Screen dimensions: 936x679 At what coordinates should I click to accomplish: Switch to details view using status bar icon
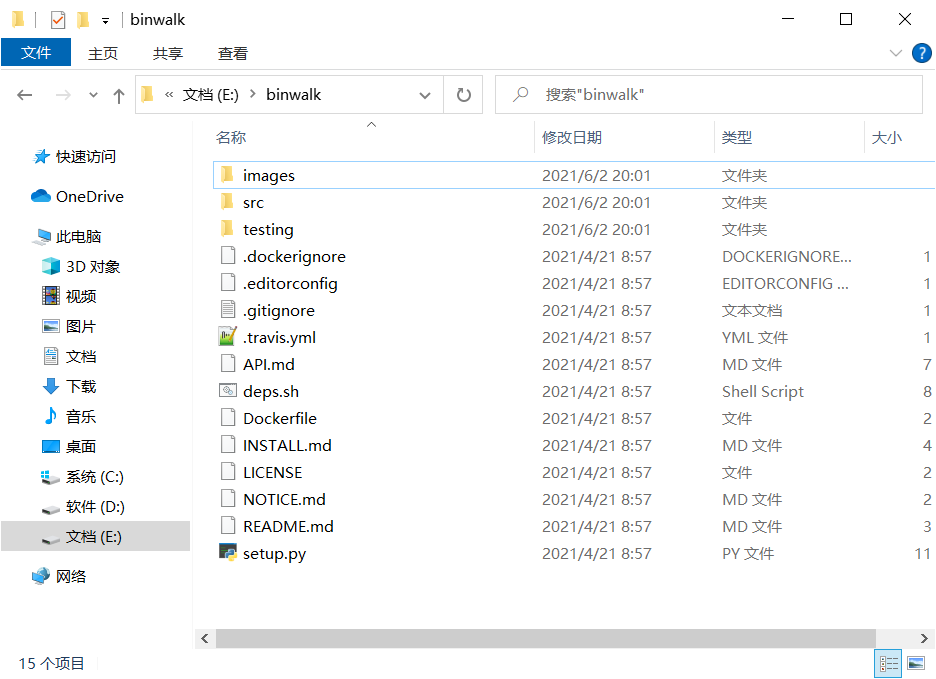pos(888,663)
